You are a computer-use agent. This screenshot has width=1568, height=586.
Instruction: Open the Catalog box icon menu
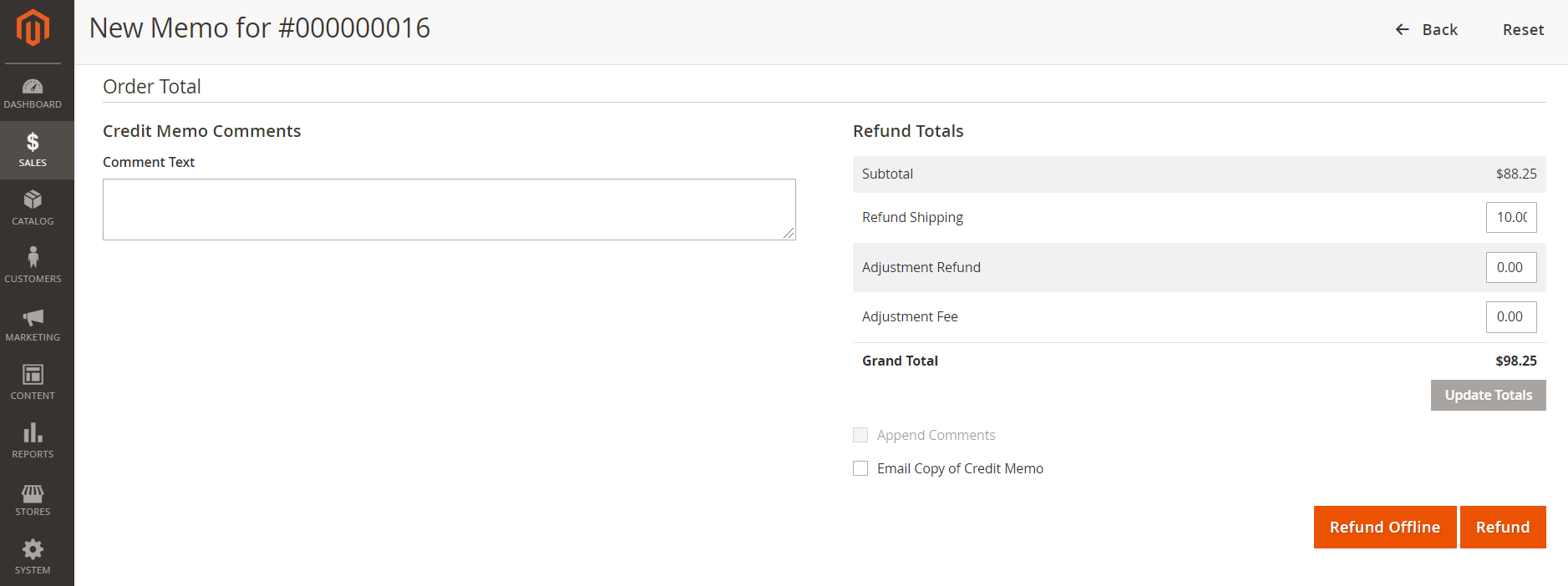pyautogui.click(x=33, y=200)
